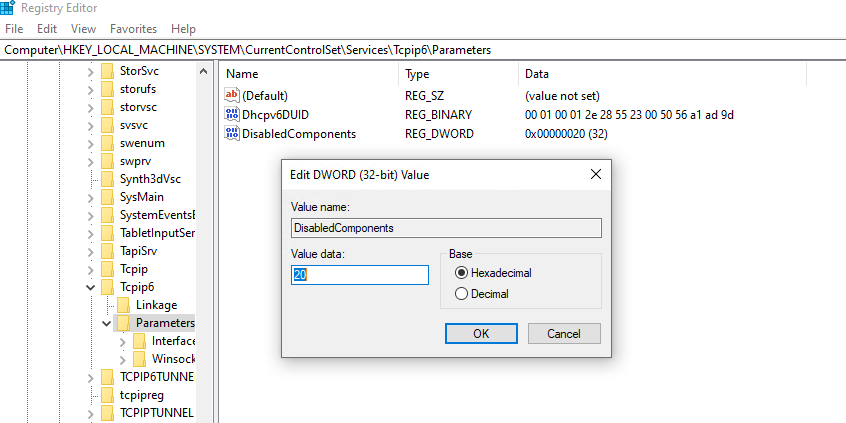846x423 pixels.
Task: Expand the TCPIPTUNNEL key
Action: [x=91, y=413]
